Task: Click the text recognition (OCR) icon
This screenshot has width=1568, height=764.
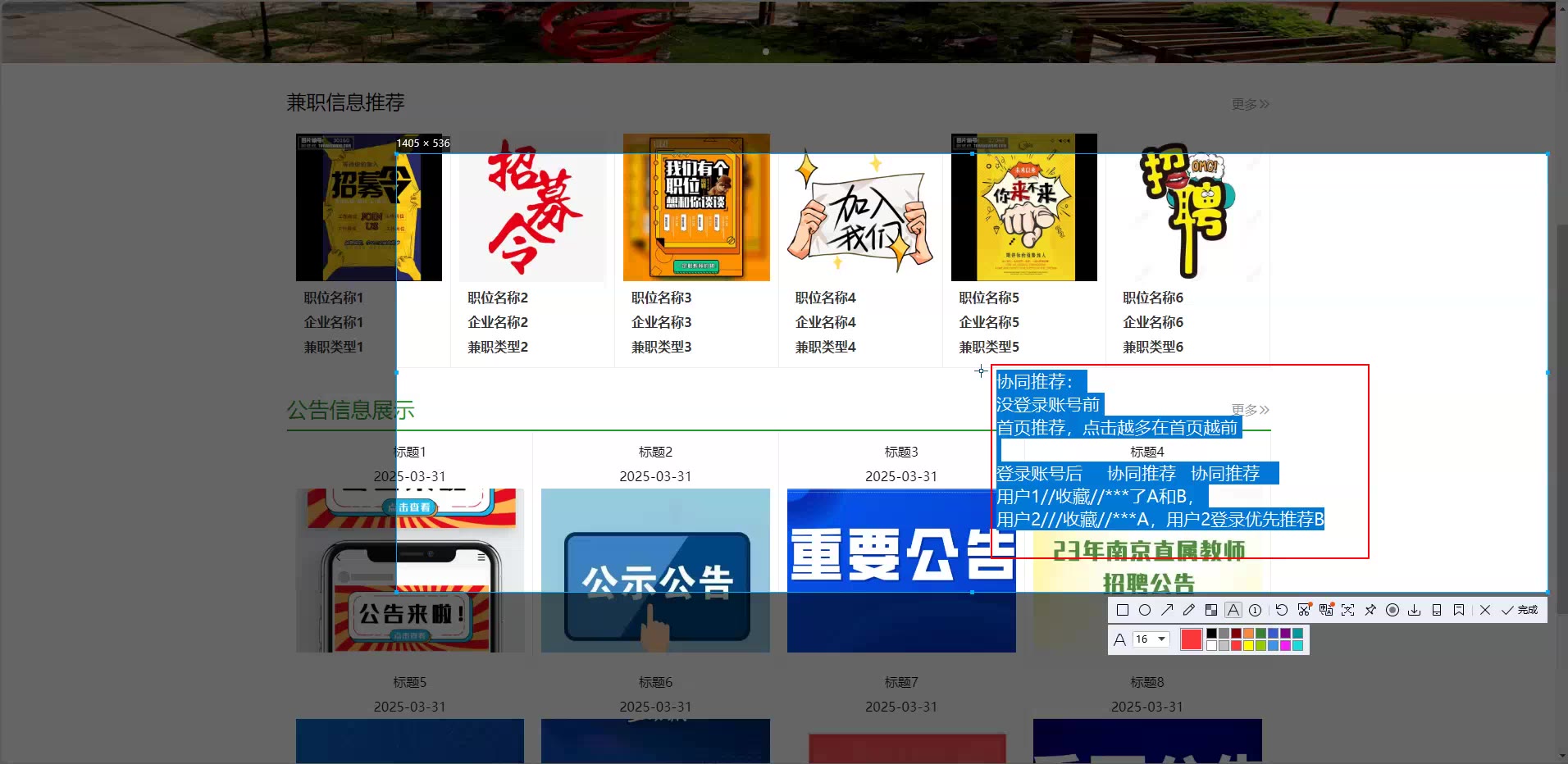Action: click(1348, 610)
